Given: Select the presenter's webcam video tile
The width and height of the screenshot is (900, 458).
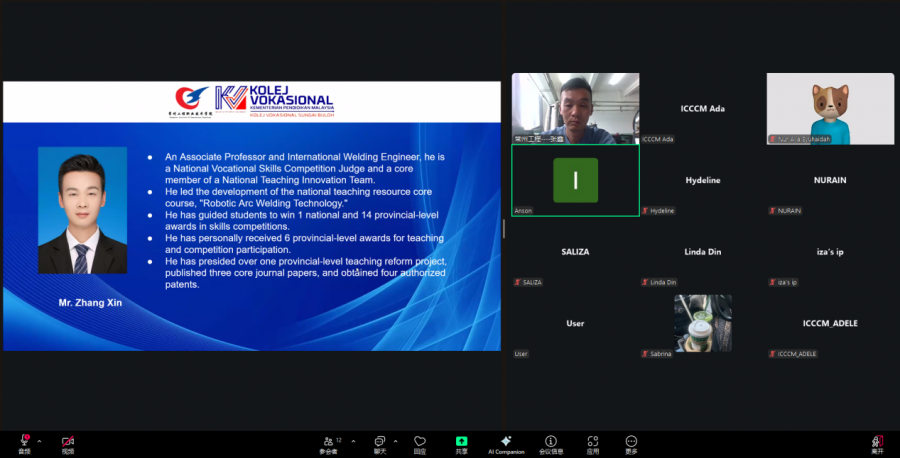Looking at the screenshot, I should [575, 108].
